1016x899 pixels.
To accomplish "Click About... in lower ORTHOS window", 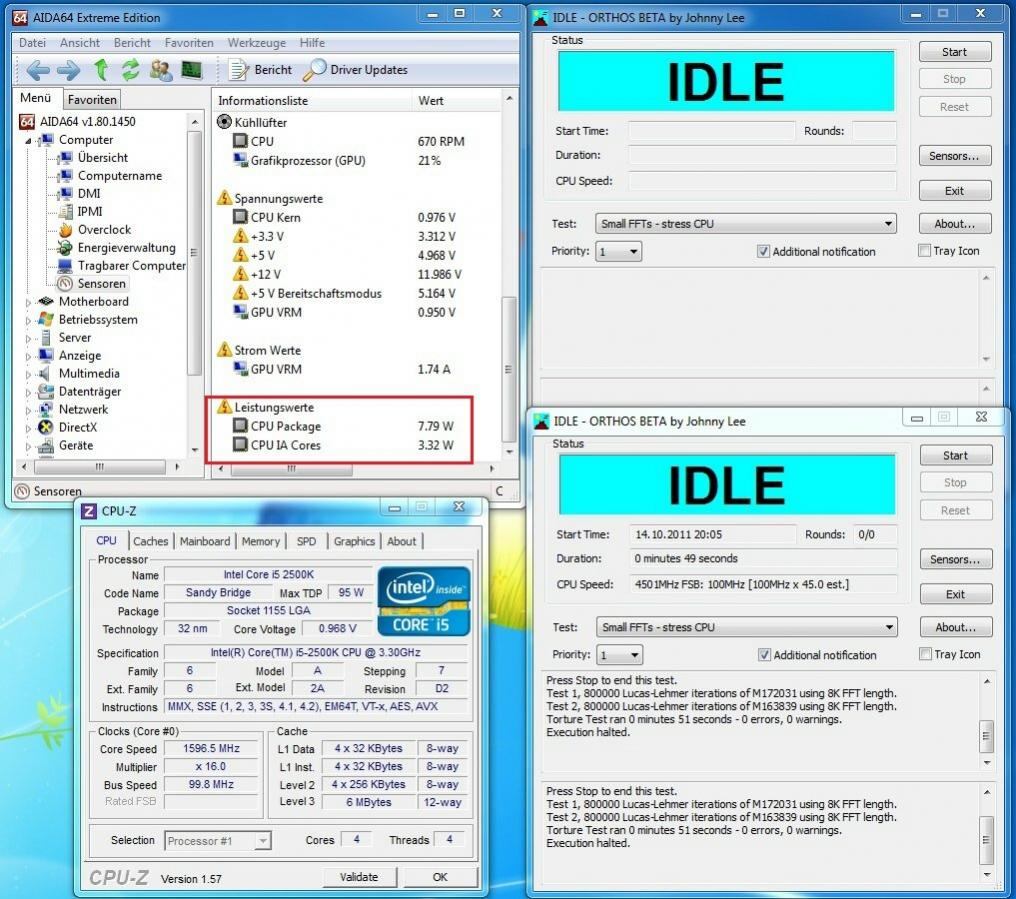I will tap(956, 627).
